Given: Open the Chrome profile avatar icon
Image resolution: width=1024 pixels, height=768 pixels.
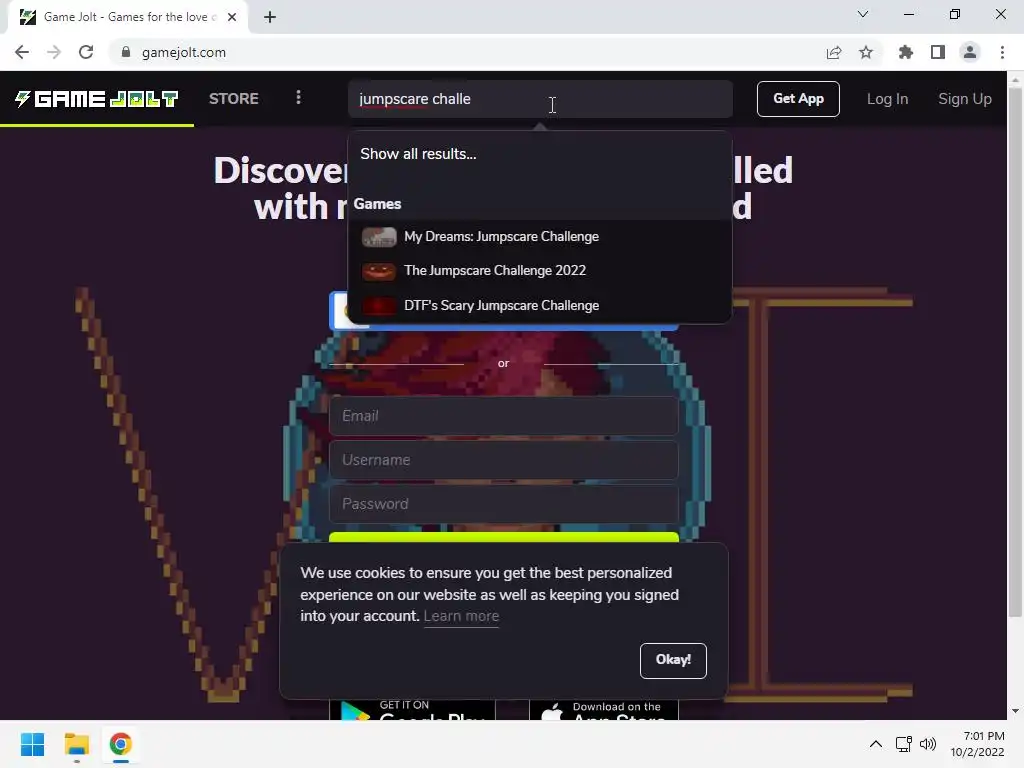Looking at the screenshot, I should coord(970,52).
